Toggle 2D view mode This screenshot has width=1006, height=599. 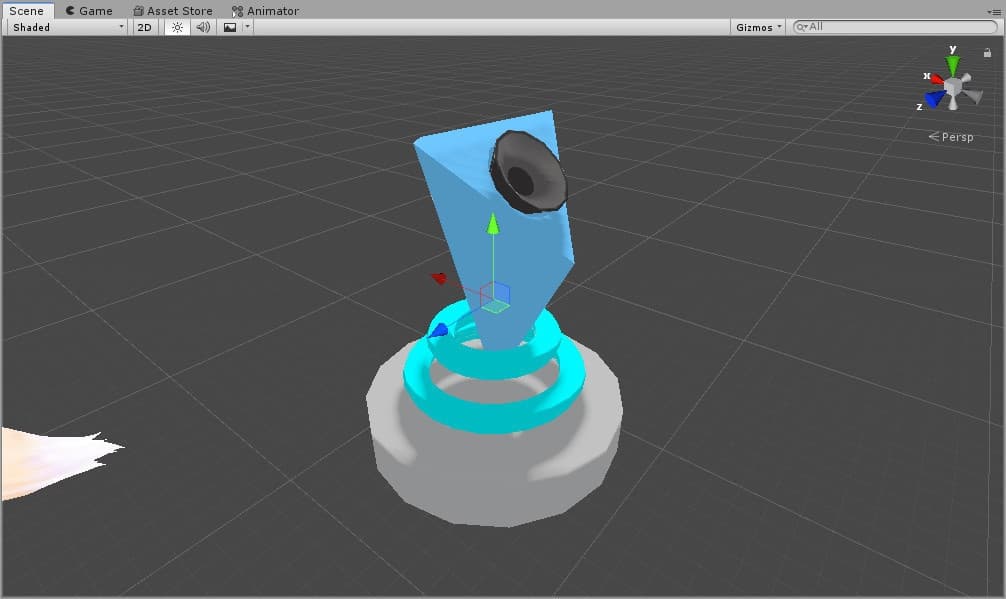(144, 27)
